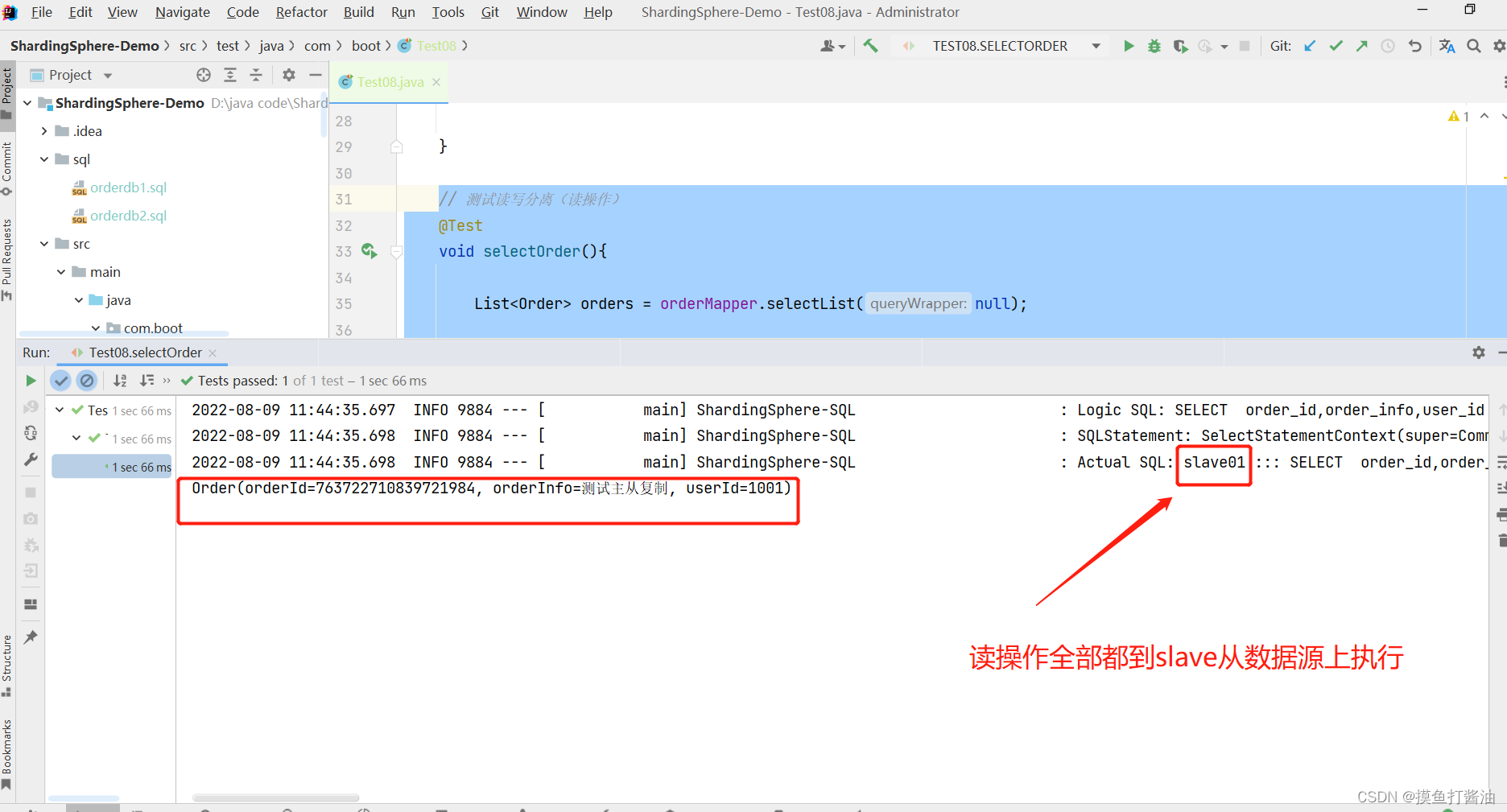Open the Commit tool window stripe
The height and width of the screenshot is (812, 1507).
pyautogui.click(x=6, y=168)
